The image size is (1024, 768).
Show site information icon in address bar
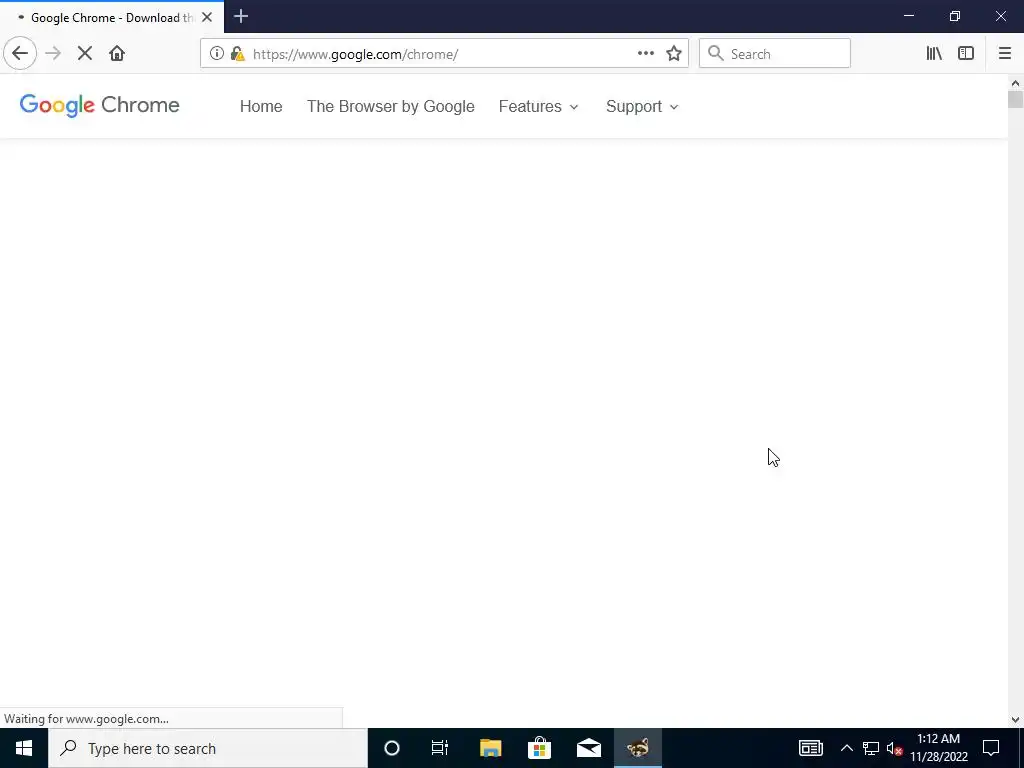(217, 54)
